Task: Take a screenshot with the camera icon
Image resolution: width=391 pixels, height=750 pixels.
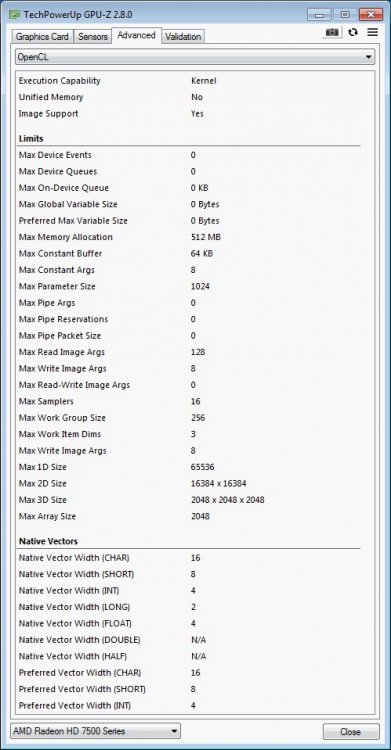Action: 332,33
